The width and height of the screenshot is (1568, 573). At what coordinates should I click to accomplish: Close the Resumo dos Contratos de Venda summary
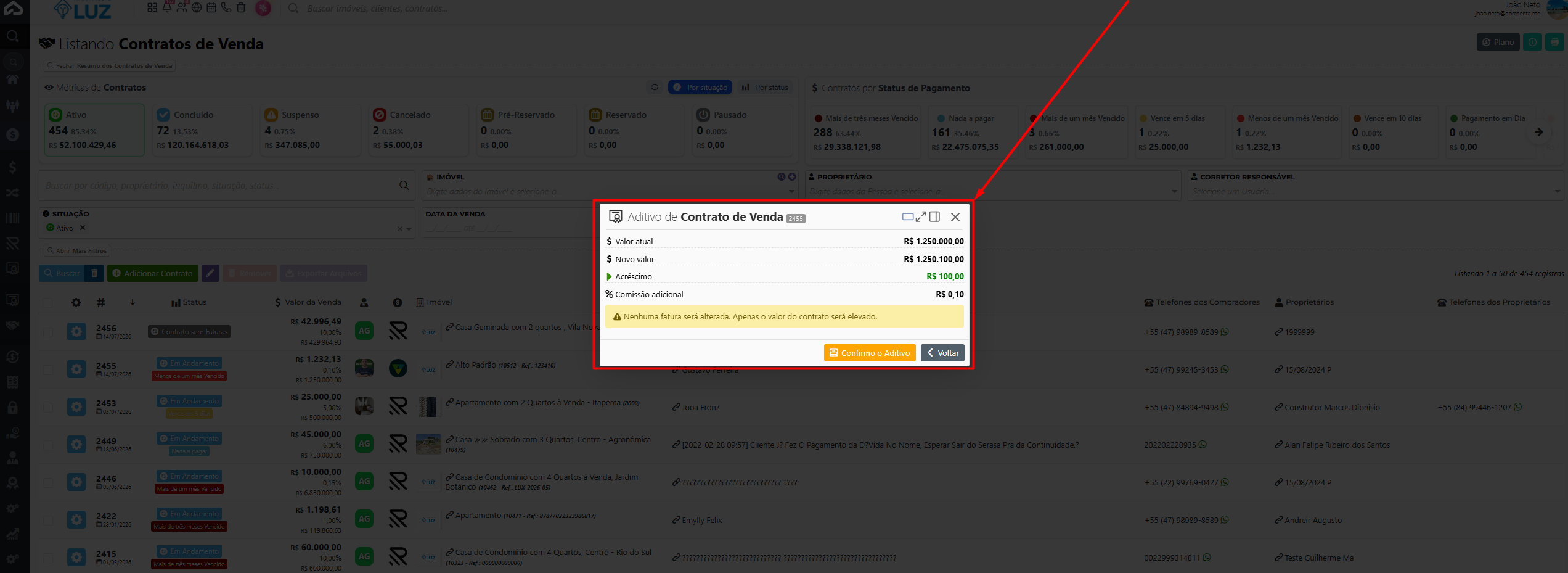click(110, 66)
